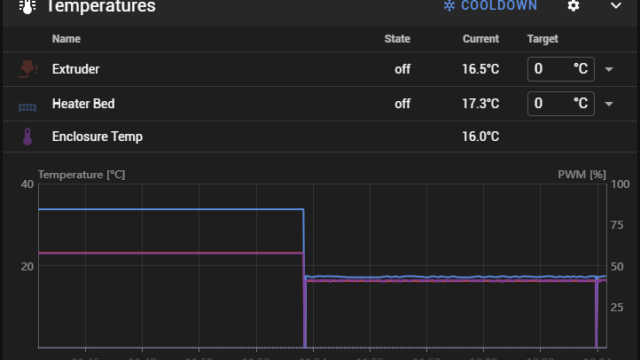Click the Temperatures panel thermometer icon

click(27, 6)
